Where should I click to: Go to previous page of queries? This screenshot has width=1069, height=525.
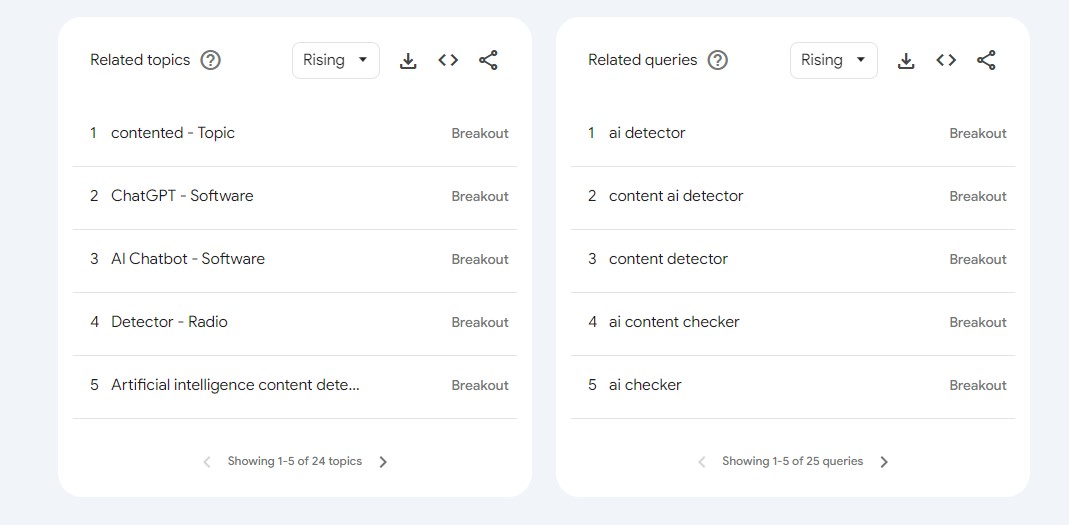[702, 462]
